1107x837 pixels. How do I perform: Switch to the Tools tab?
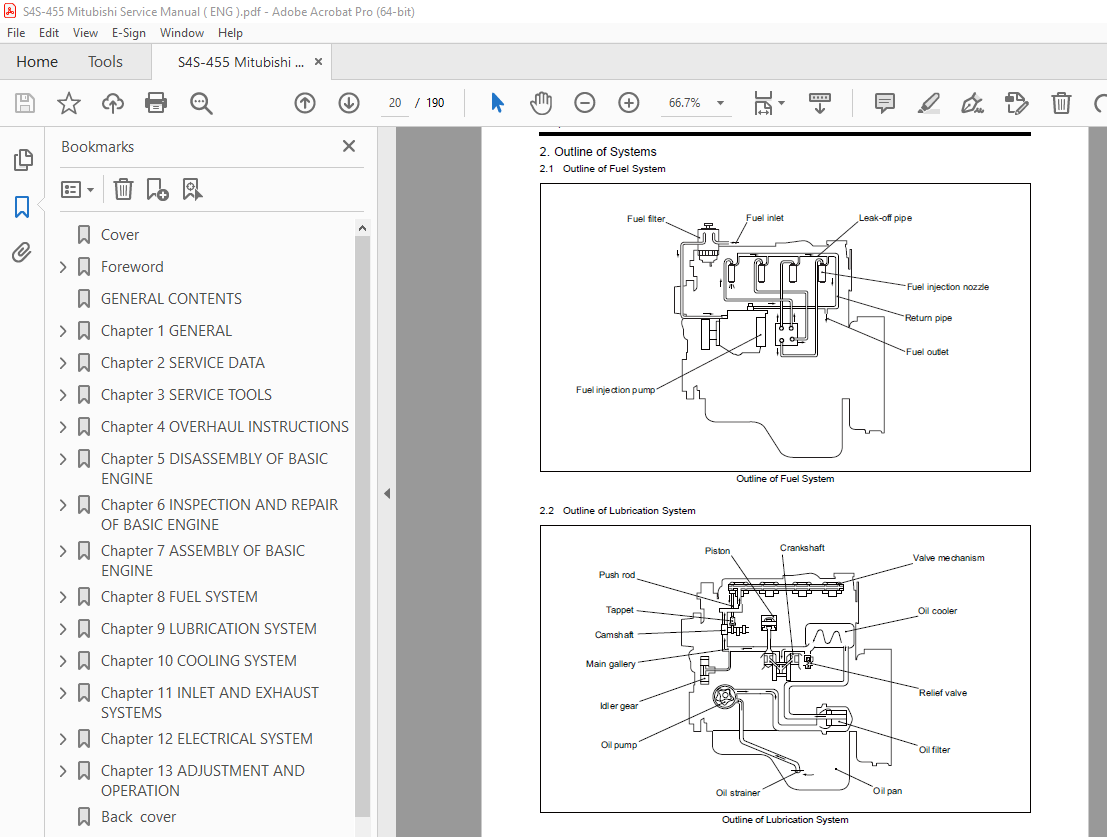pyautogui.click(x=105, y=62)
